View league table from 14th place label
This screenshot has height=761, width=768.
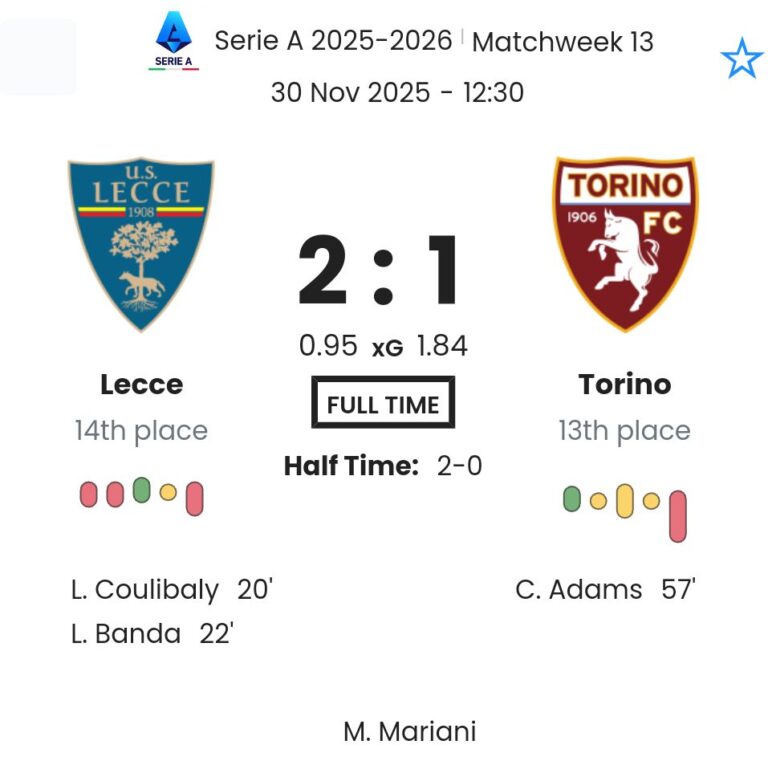(x=141, y=431)
